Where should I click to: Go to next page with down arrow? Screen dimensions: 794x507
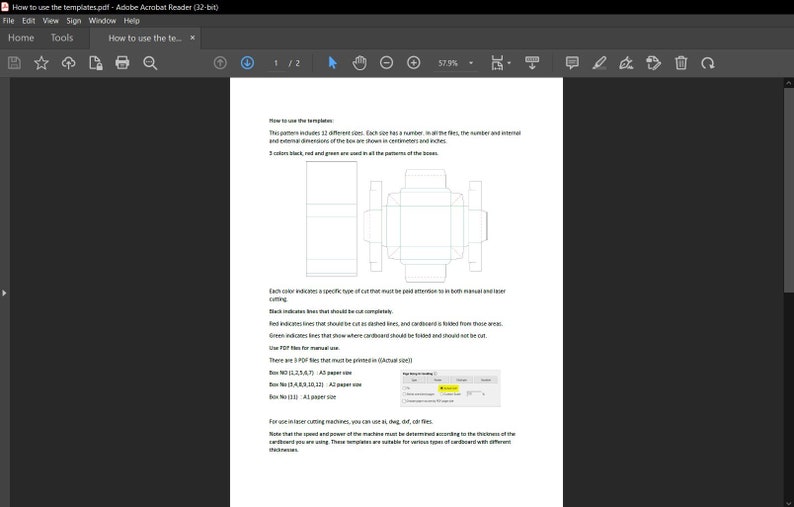[247, 63]
